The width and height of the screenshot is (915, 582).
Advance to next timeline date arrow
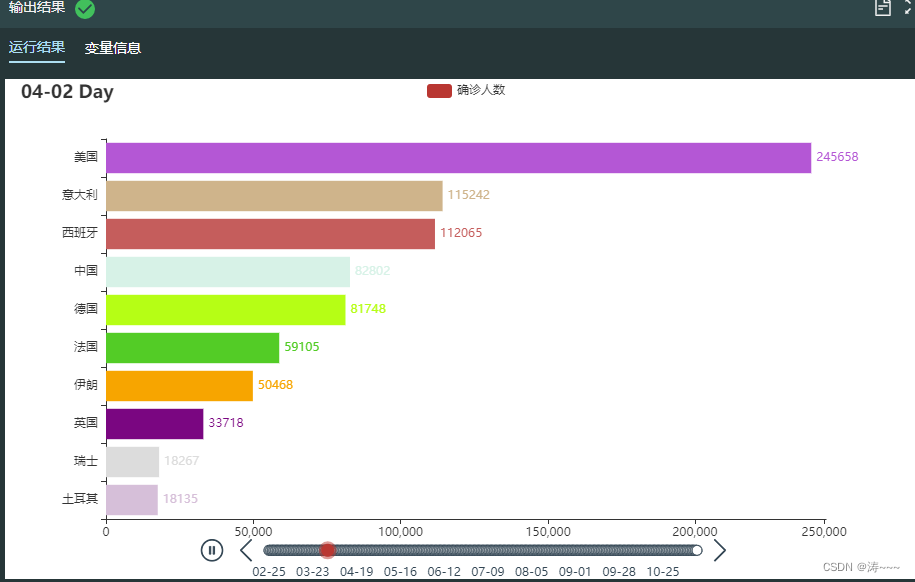(720, 550)
